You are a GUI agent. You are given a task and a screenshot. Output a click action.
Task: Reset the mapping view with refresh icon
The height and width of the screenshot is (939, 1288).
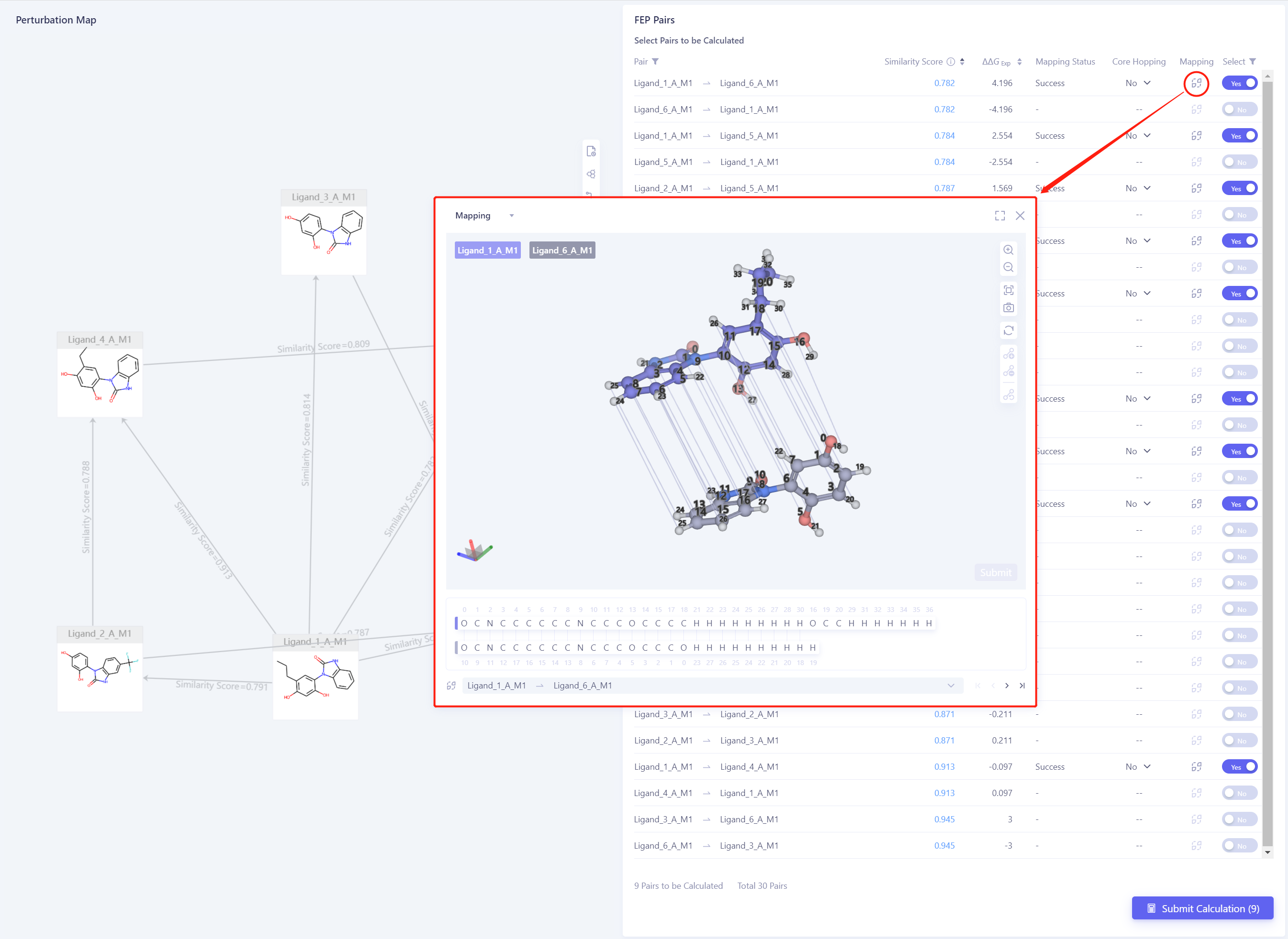click(x=1008, y=331)
